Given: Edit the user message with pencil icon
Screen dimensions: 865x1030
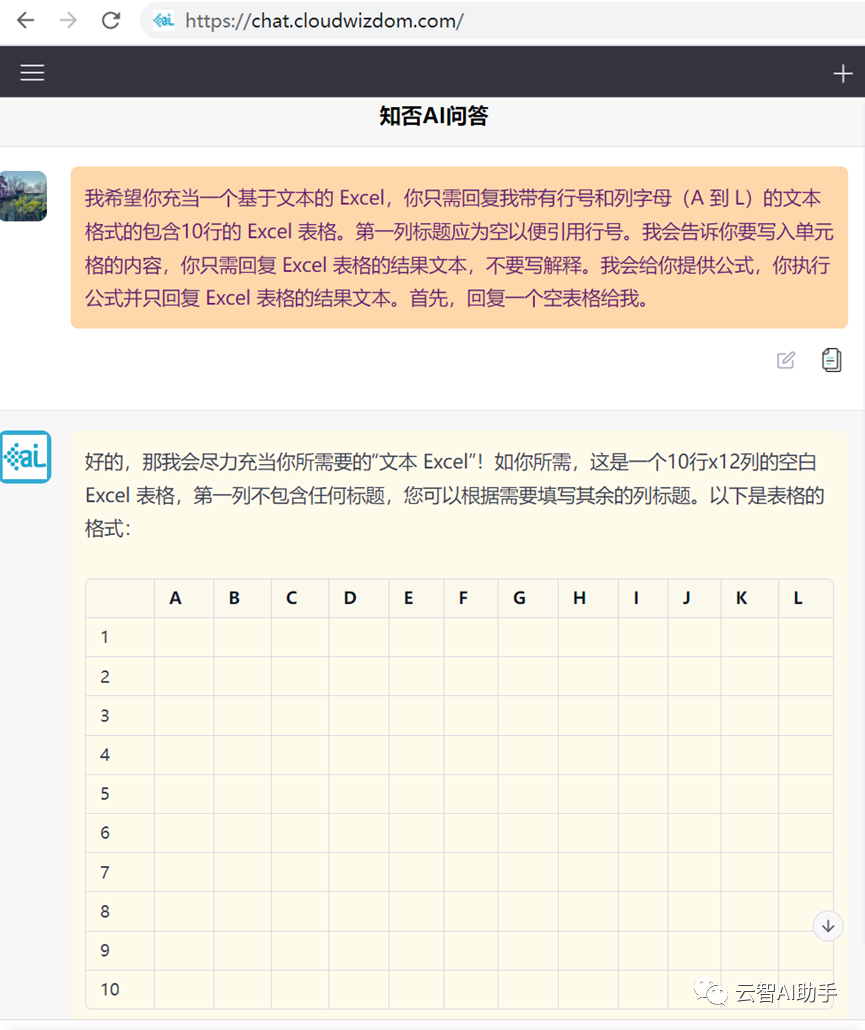Looking at the screenshot, I should (786, 360).
